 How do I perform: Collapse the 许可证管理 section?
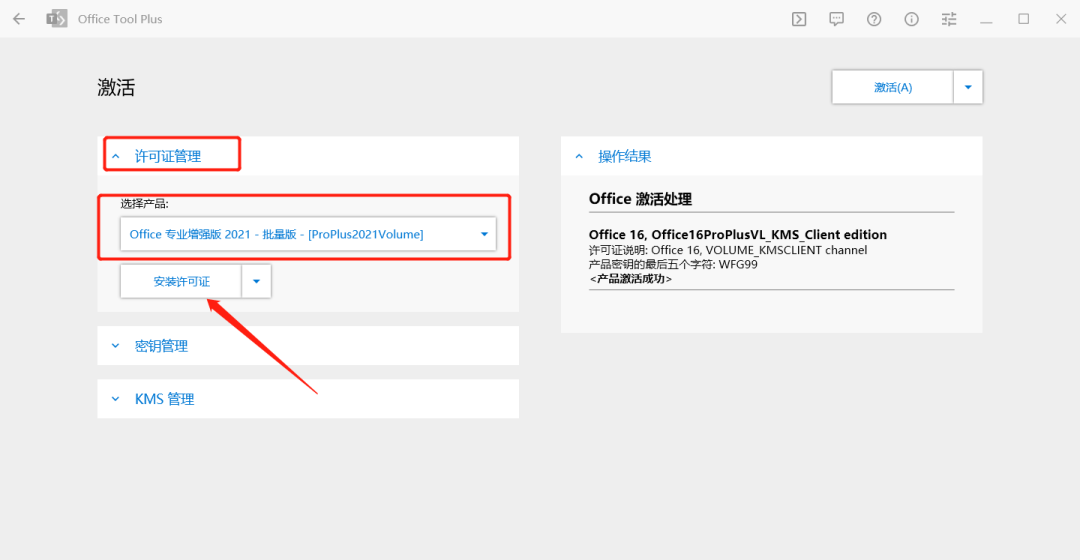(x=308, y=156)
